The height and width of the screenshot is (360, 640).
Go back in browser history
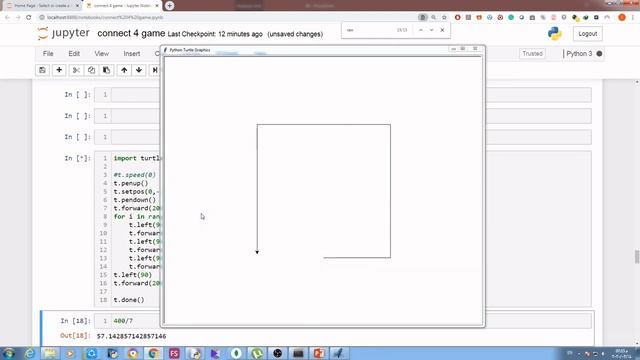coord(7,17)
